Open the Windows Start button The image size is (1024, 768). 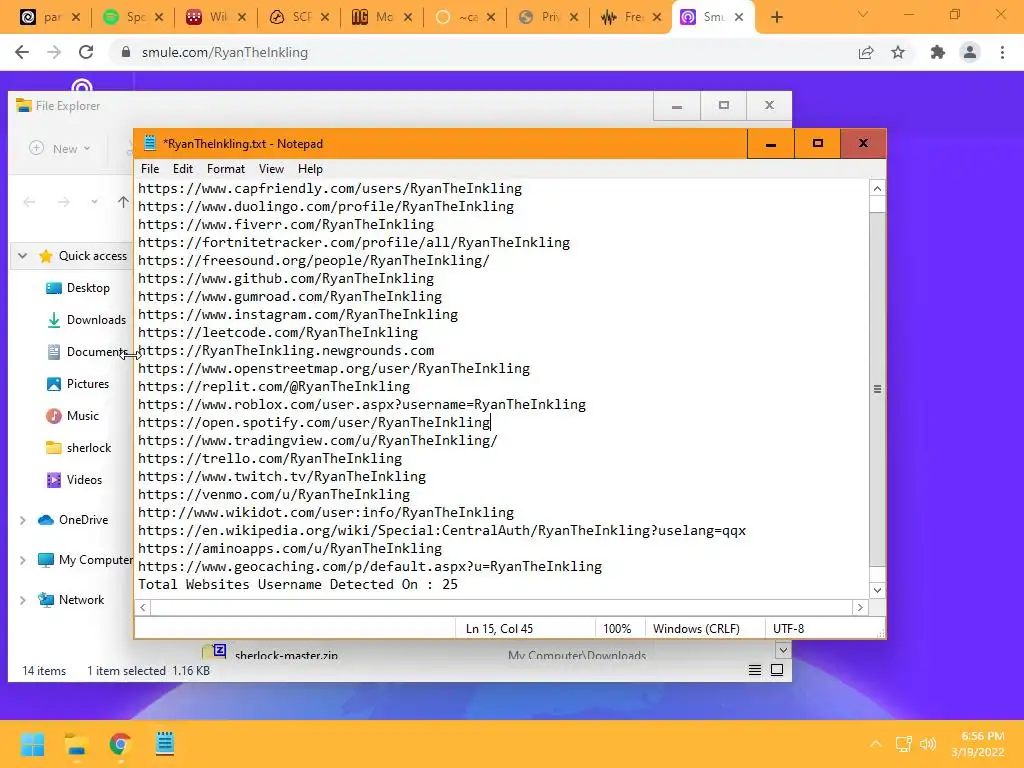(33, 744)
